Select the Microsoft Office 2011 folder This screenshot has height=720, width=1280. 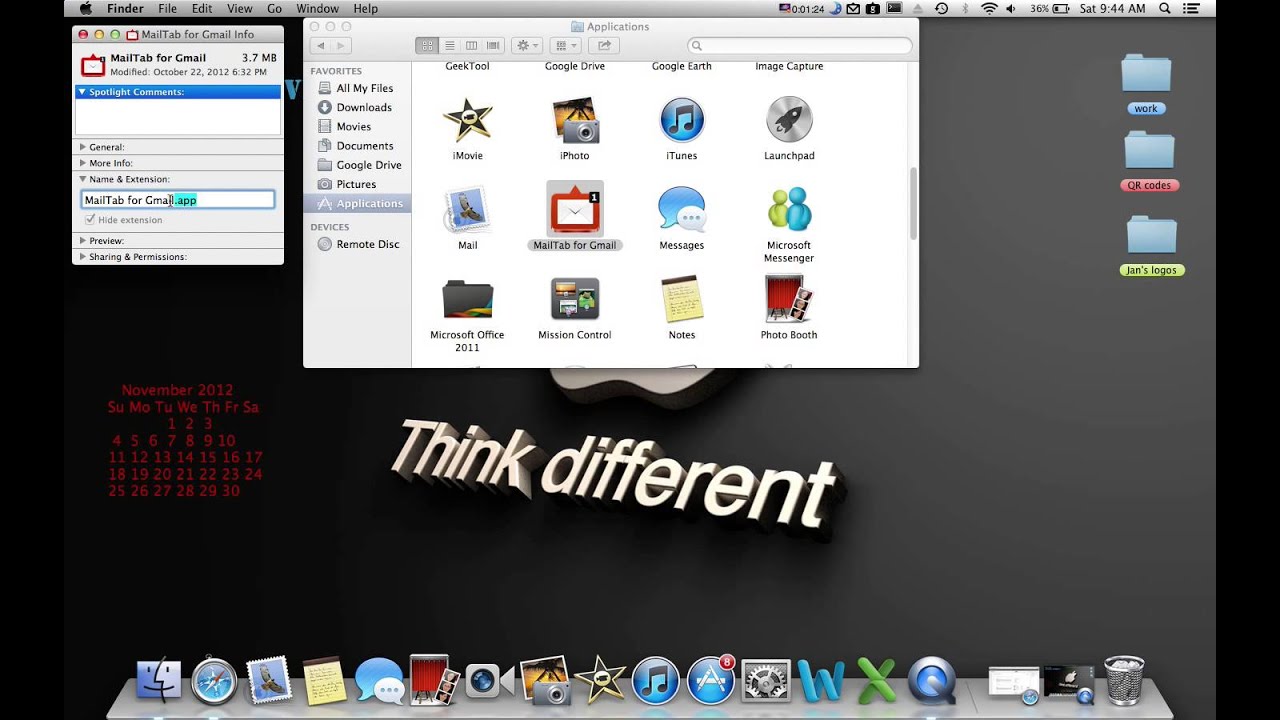click(x=467, y=299)
